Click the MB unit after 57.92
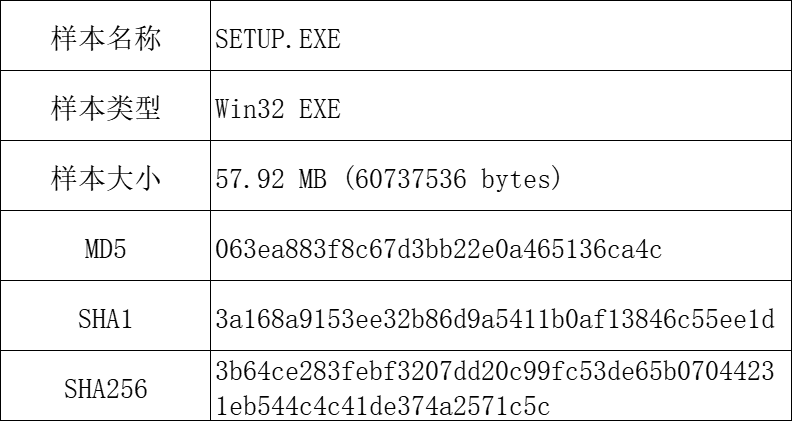 click(313, 179)
